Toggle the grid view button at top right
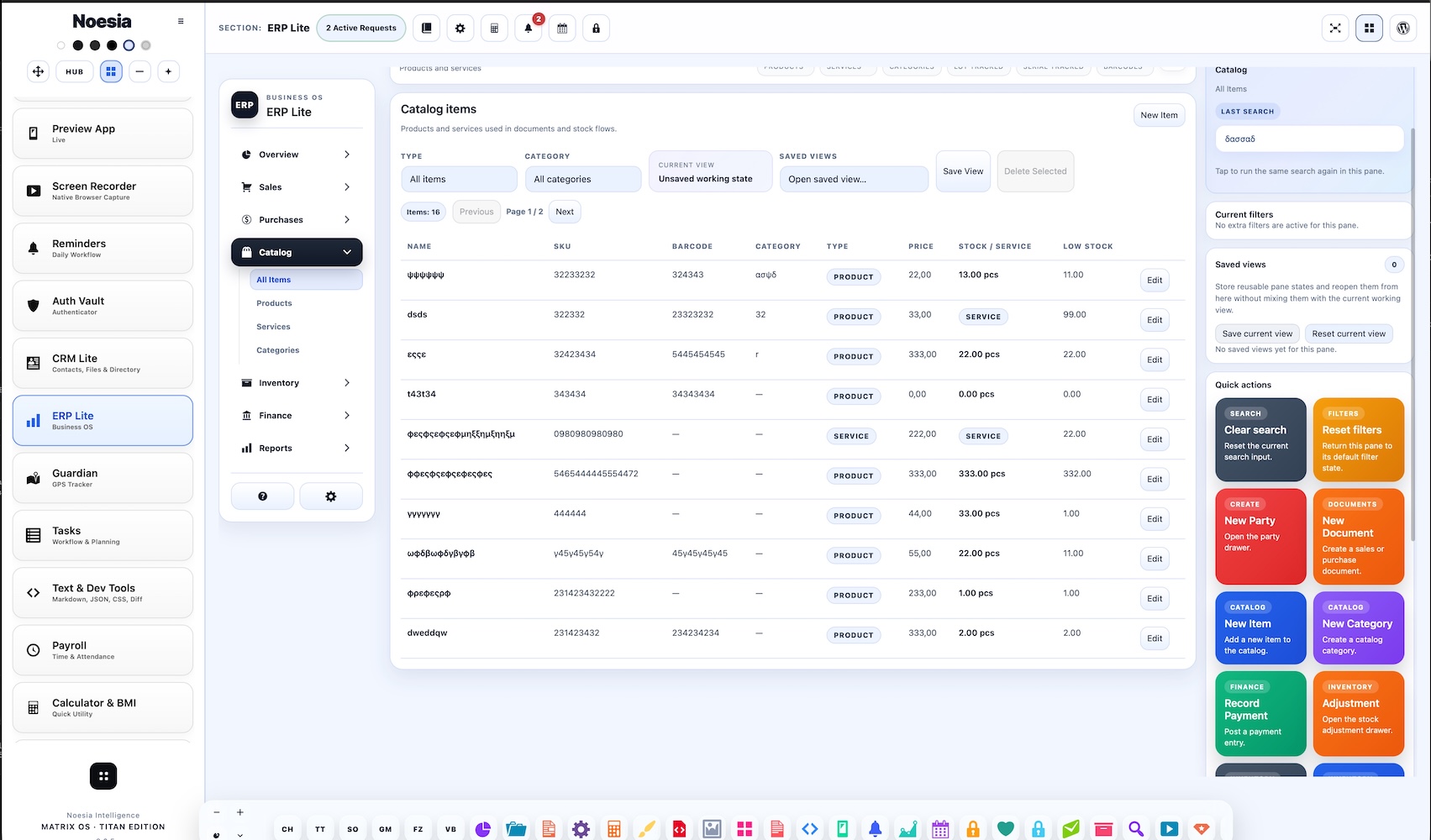Screen dimensions: 1431x840 click(x=1369, y=28)
